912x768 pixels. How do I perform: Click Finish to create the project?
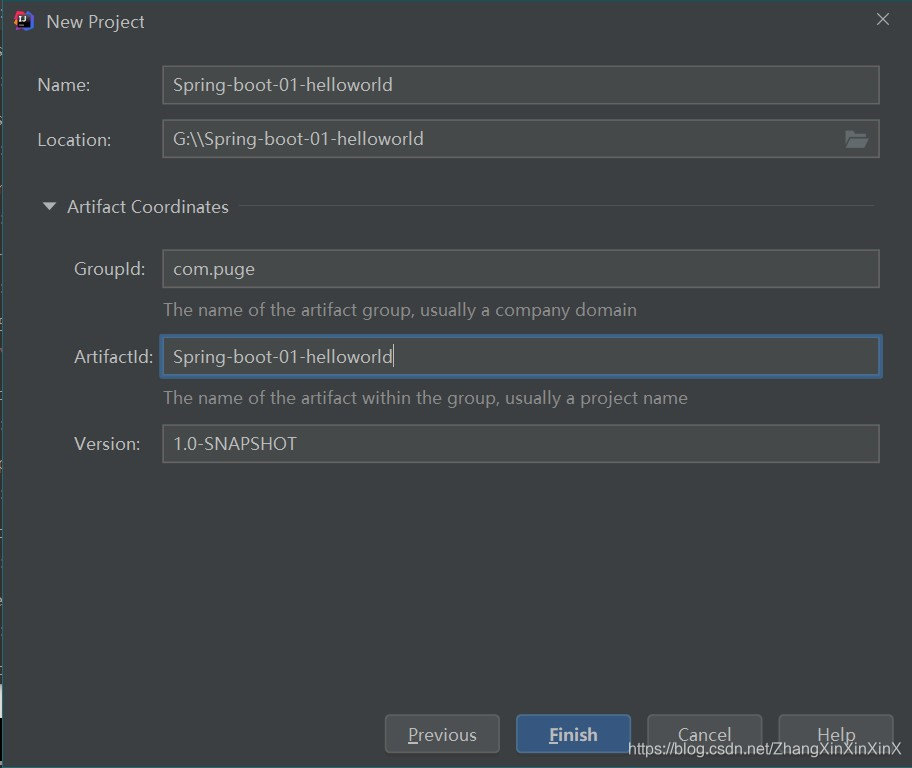[573, 734]
